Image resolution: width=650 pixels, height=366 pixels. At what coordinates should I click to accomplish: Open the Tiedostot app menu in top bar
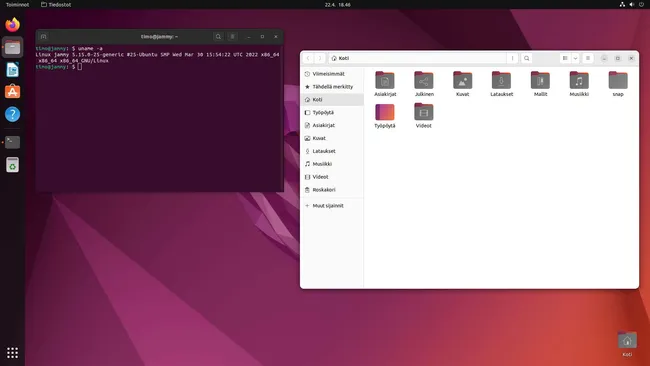click(x=56, y=5)
